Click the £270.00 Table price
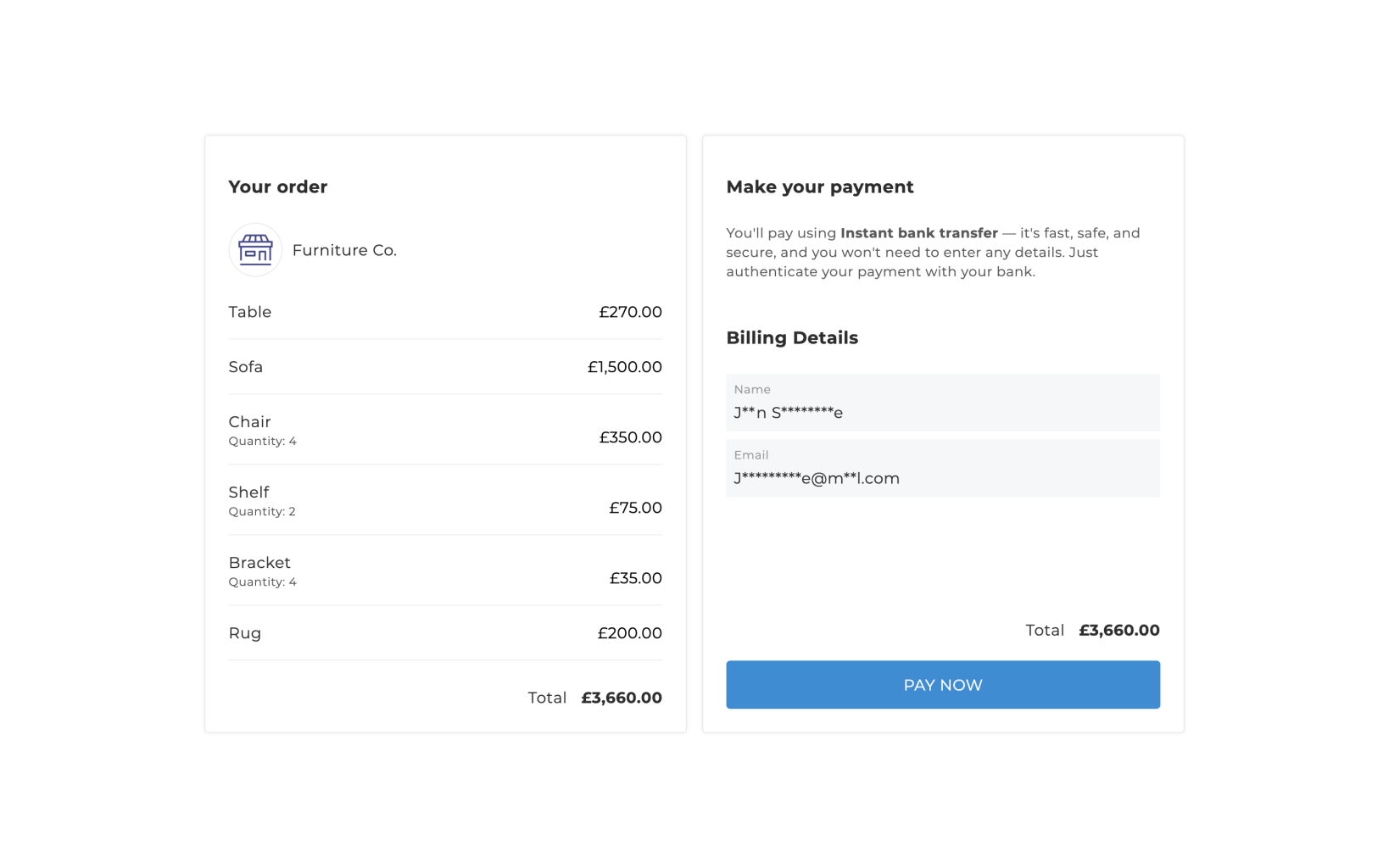Image resolution: width=1389 pixels, height=868 pixels. 630,312
